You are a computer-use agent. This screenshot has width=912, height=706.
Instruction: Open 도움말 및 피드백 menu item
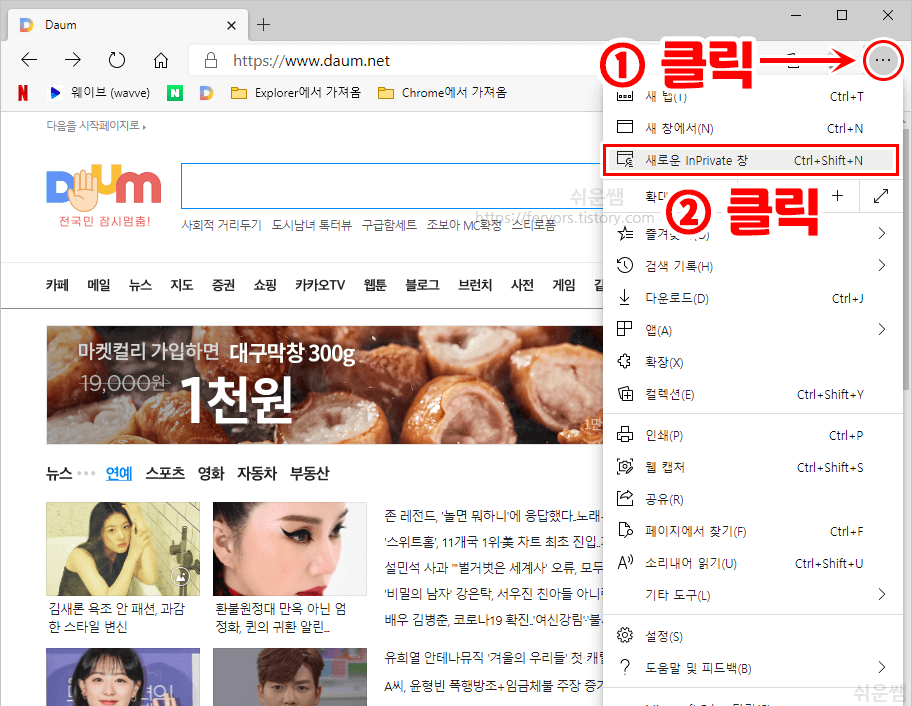point(751,668)
